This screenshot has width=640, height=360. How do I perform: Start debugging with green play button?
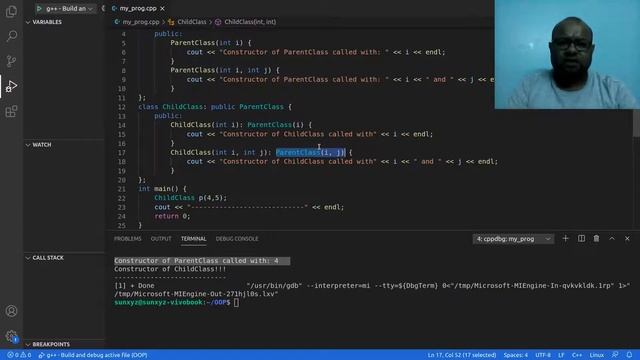(x=39, y=8)
